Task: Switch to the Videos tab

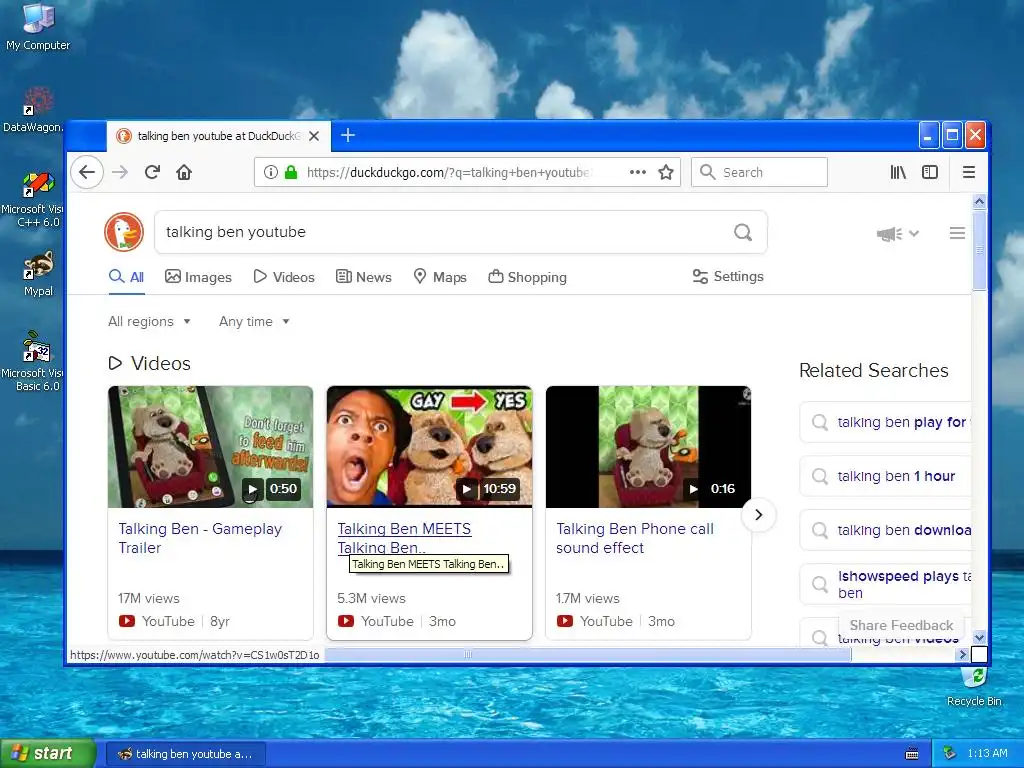Action: [x=284, y=277]
